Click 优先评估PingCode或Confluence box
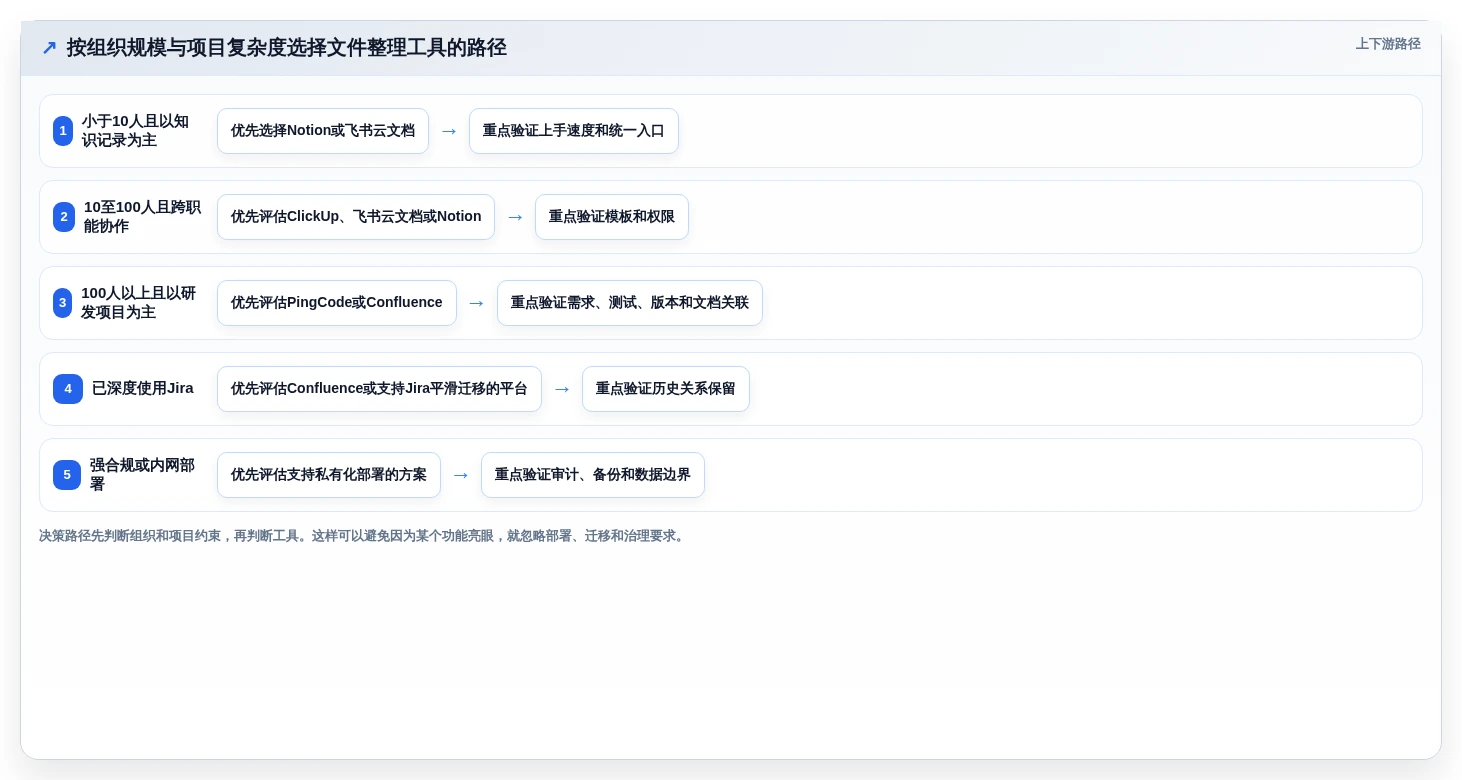Viewport: 1462px width, 780px height. tap(337, 303)
